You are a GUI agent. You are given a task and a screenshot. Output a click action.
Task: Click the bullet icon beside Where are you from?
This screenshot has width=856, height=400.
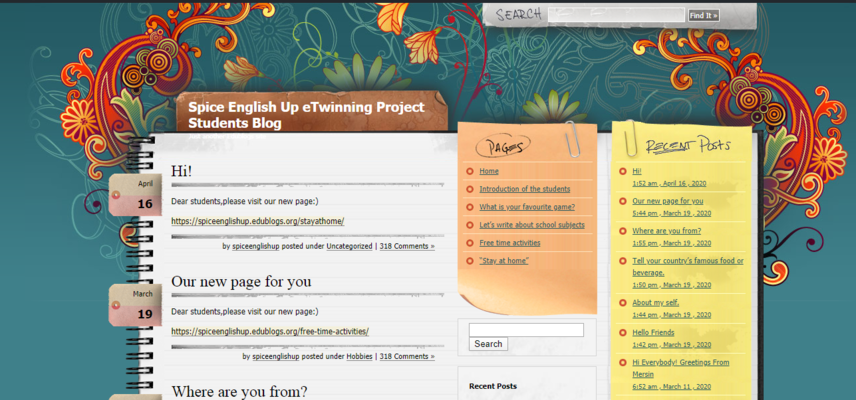pyautogui.click(x=623, y=231)
